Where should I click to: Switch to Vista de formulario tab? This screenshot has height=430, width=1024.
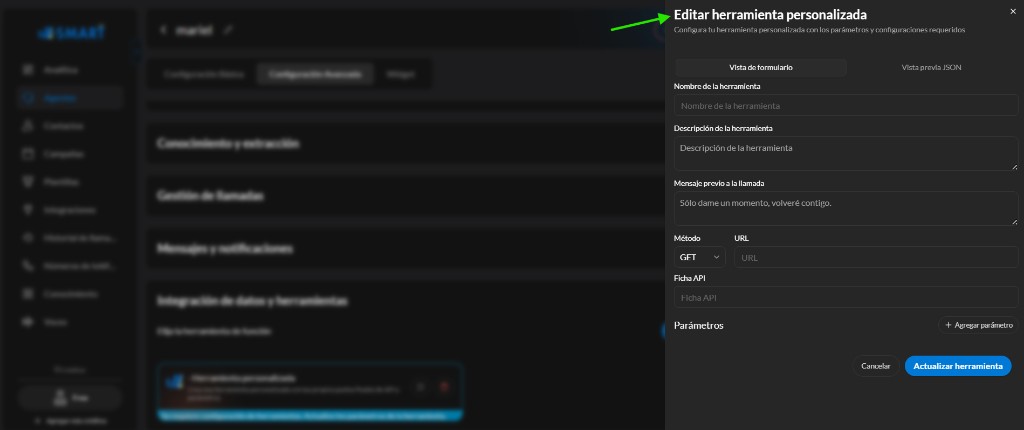click(761, 67)
